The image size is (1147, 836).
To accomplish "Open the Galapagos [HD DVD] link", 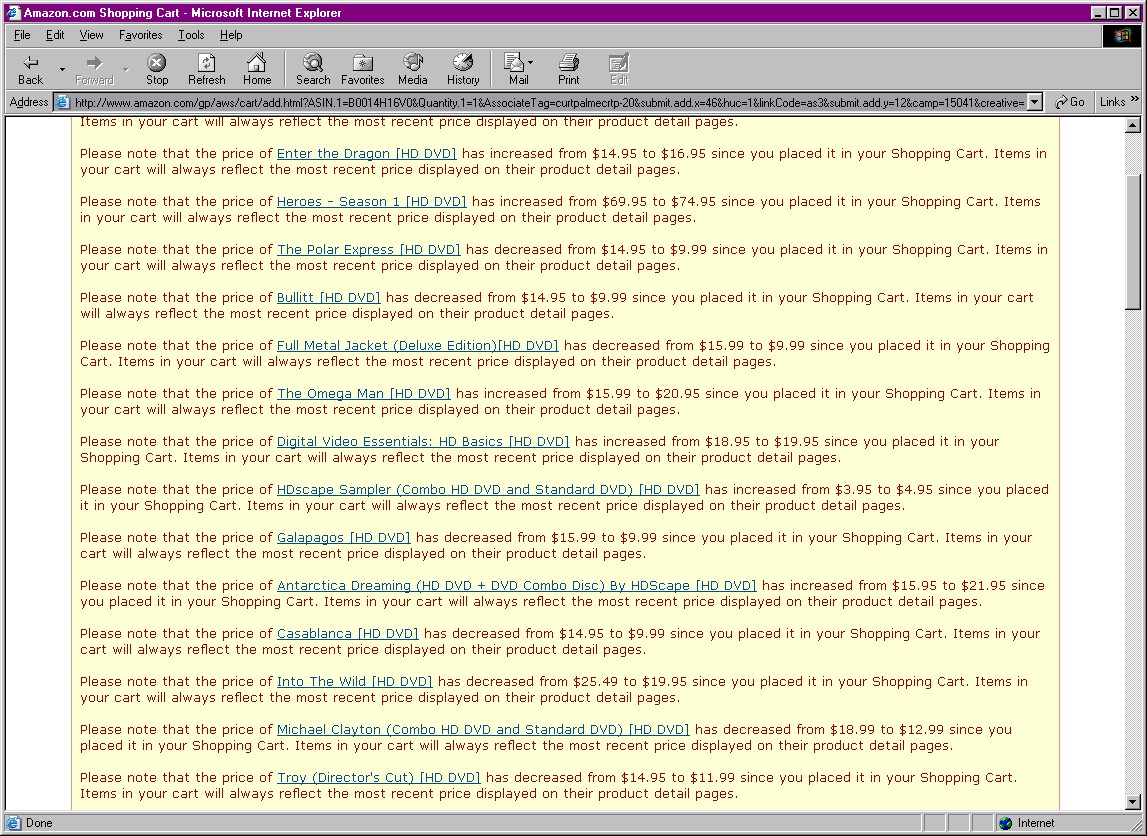I will click(343, 538).
